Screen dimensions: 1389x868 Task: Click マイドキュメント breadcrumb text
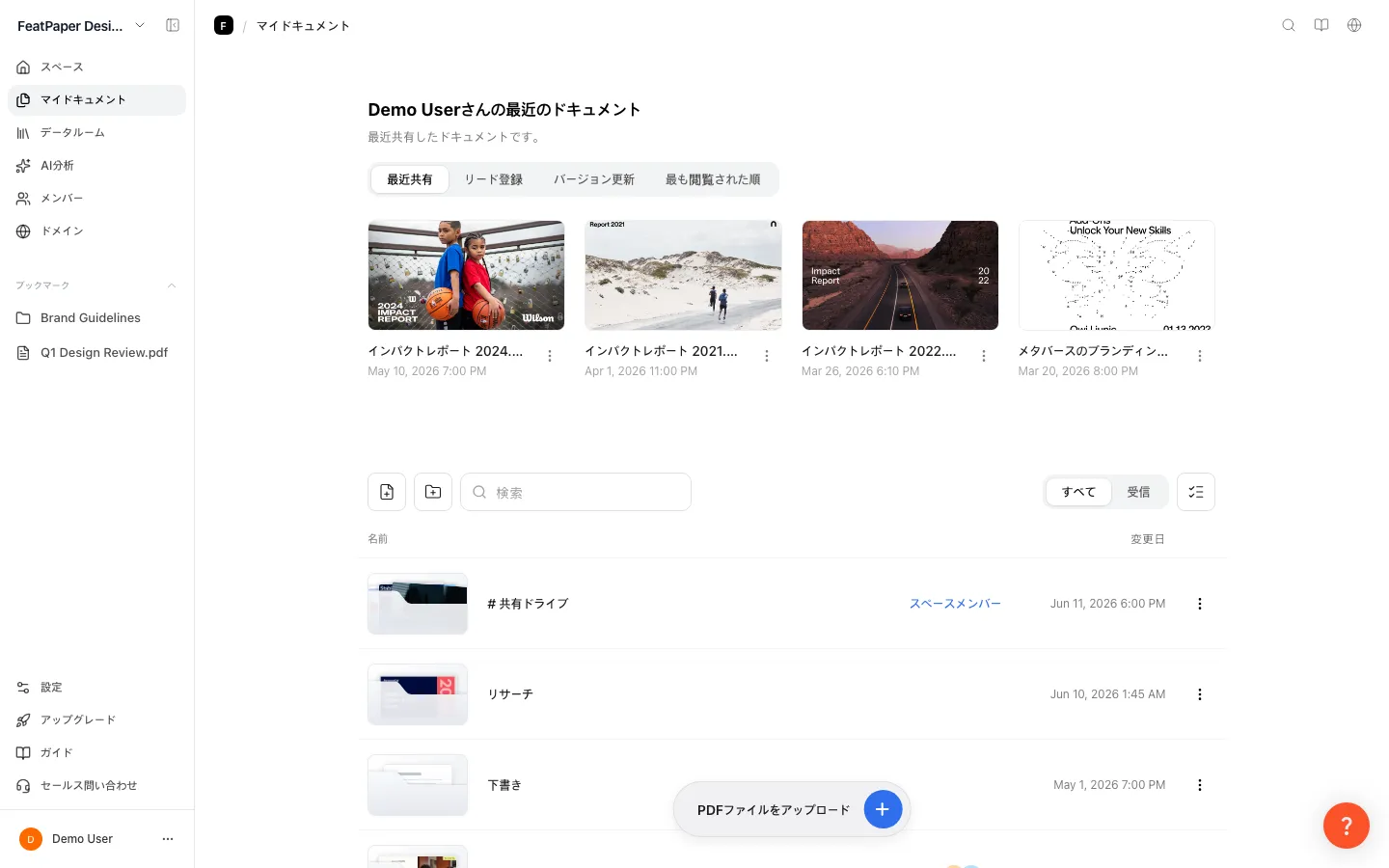[x=303, y=26]
